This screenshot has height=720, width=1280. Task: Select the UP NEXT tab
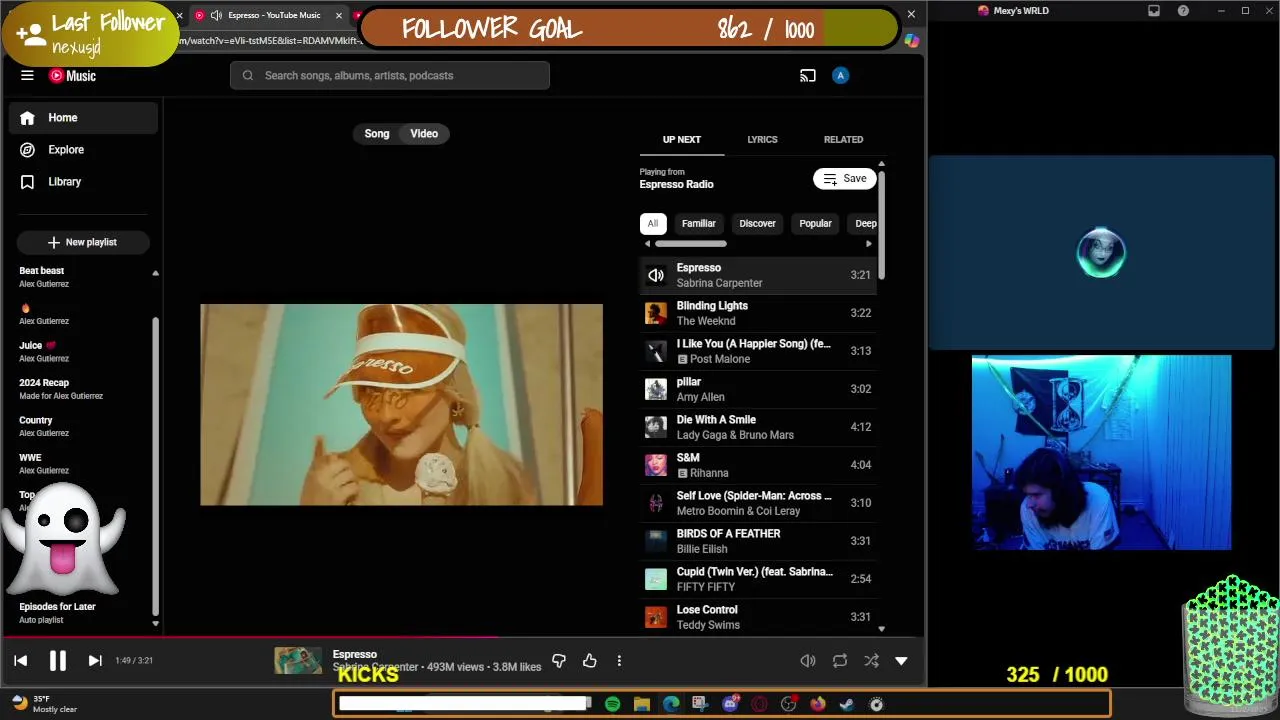pos(682,140)
